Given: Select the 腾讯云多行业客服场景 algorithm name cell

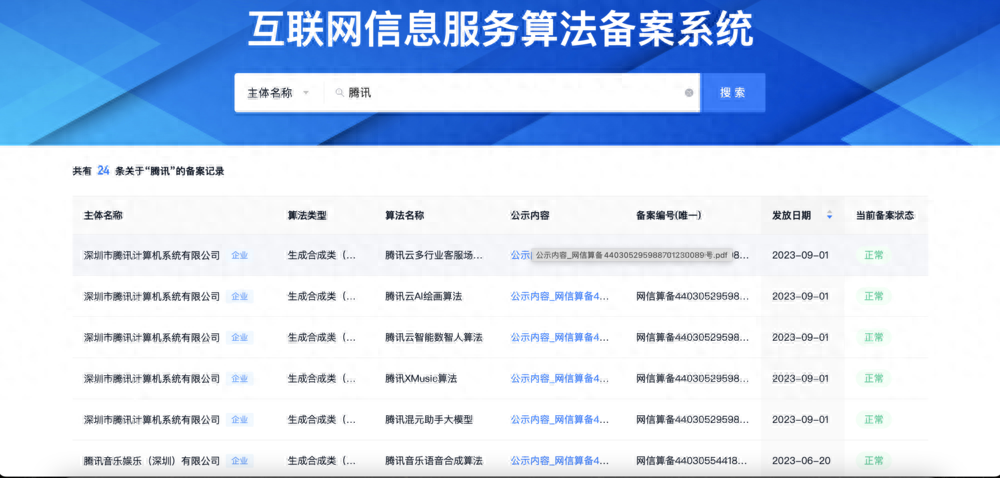Looking at the screenshot, I should coord(434,256).
